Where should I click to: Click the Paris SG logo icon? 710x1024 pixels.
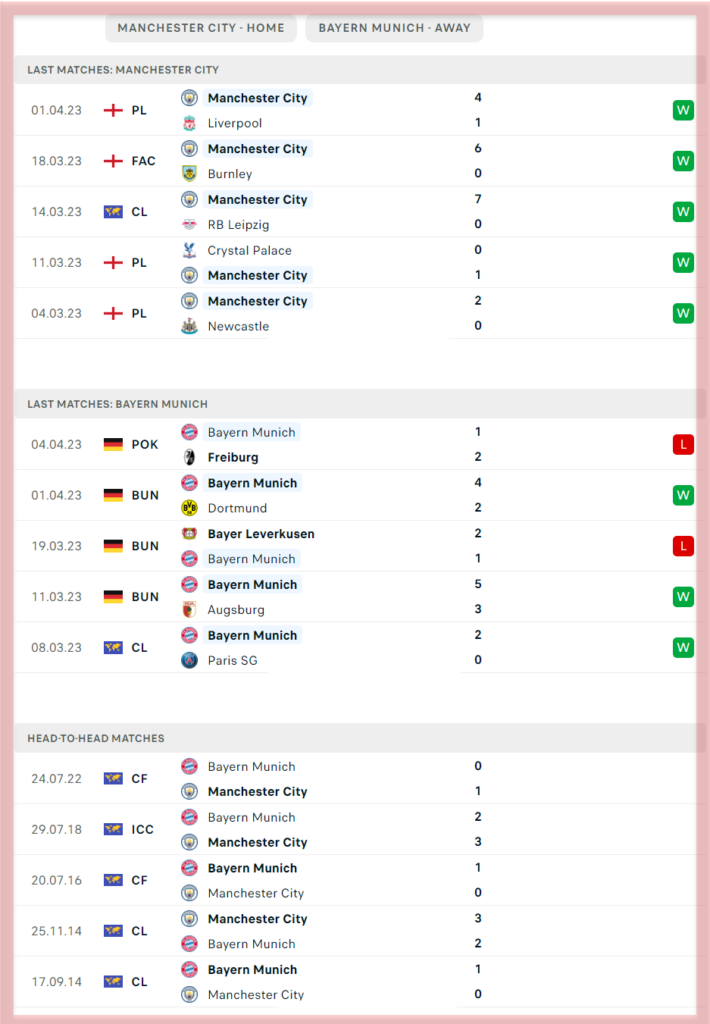click(x=189, y=660)
